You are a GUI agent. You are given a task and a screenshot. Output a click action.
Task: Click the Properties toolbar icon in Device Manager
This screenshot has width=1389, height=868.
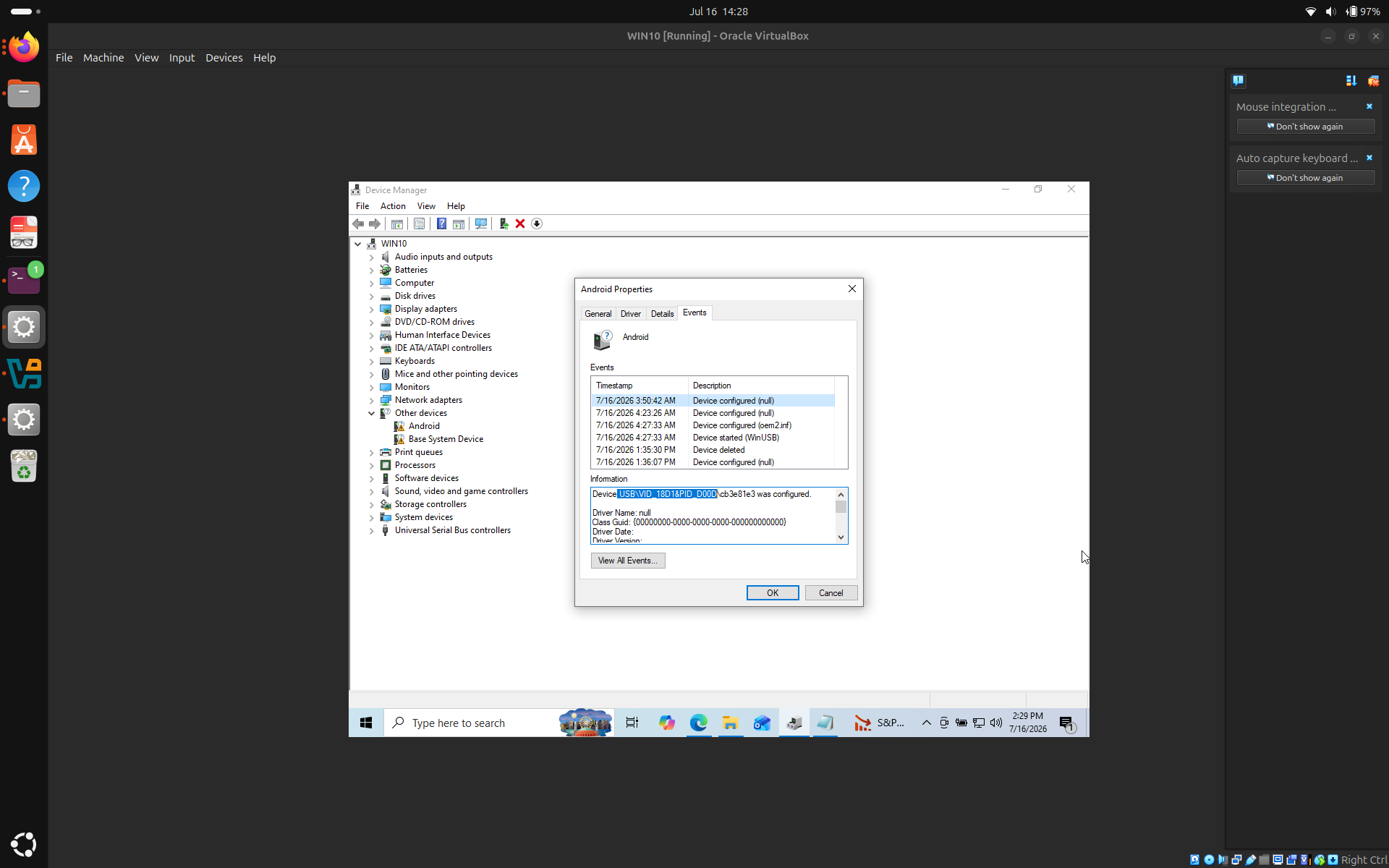tap(420, 224)
